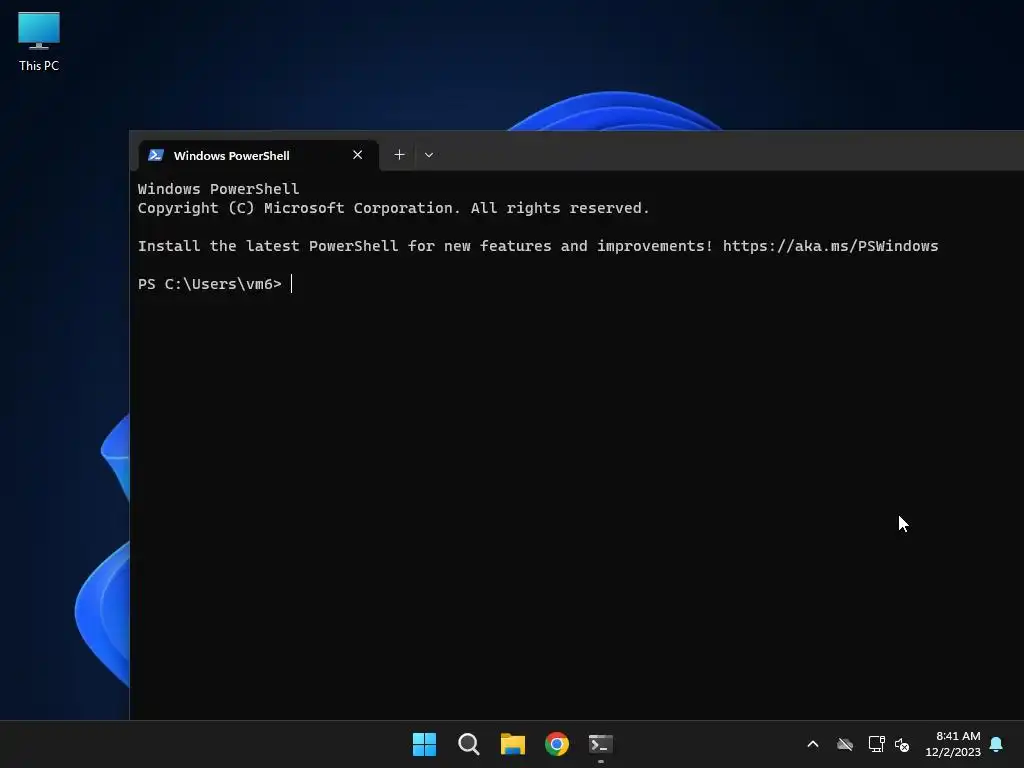The height and width of the screenshot is (768, 1024).
Task: Click "Install the latest PowerShell" text
Action: (268, 246)
